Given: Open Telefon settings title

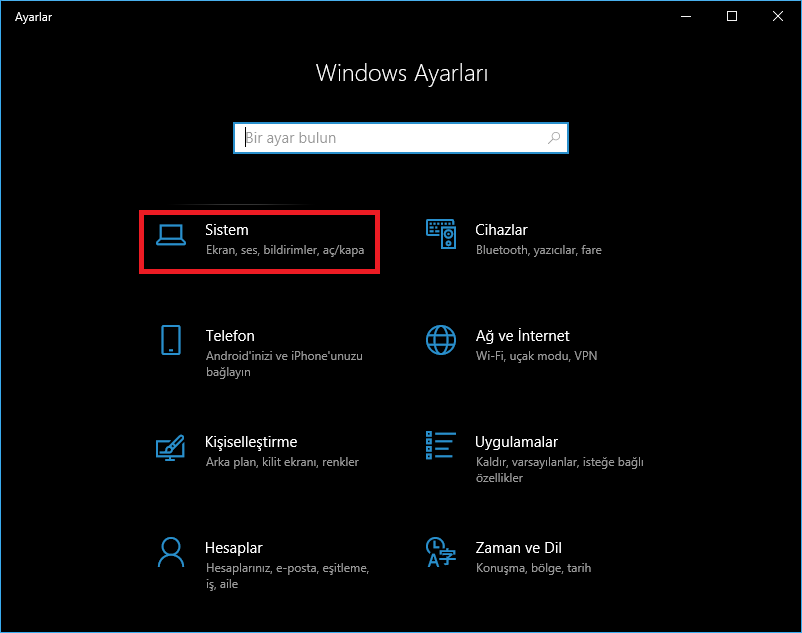Looking at the screenshot, I should [230, 336].
